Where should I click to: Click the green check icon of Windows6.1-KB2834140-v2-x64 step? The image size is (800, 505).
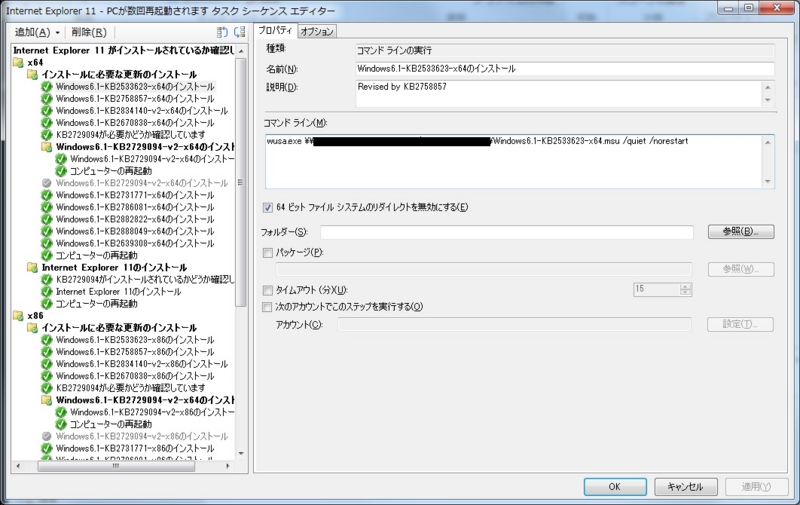tap(47, 111)
